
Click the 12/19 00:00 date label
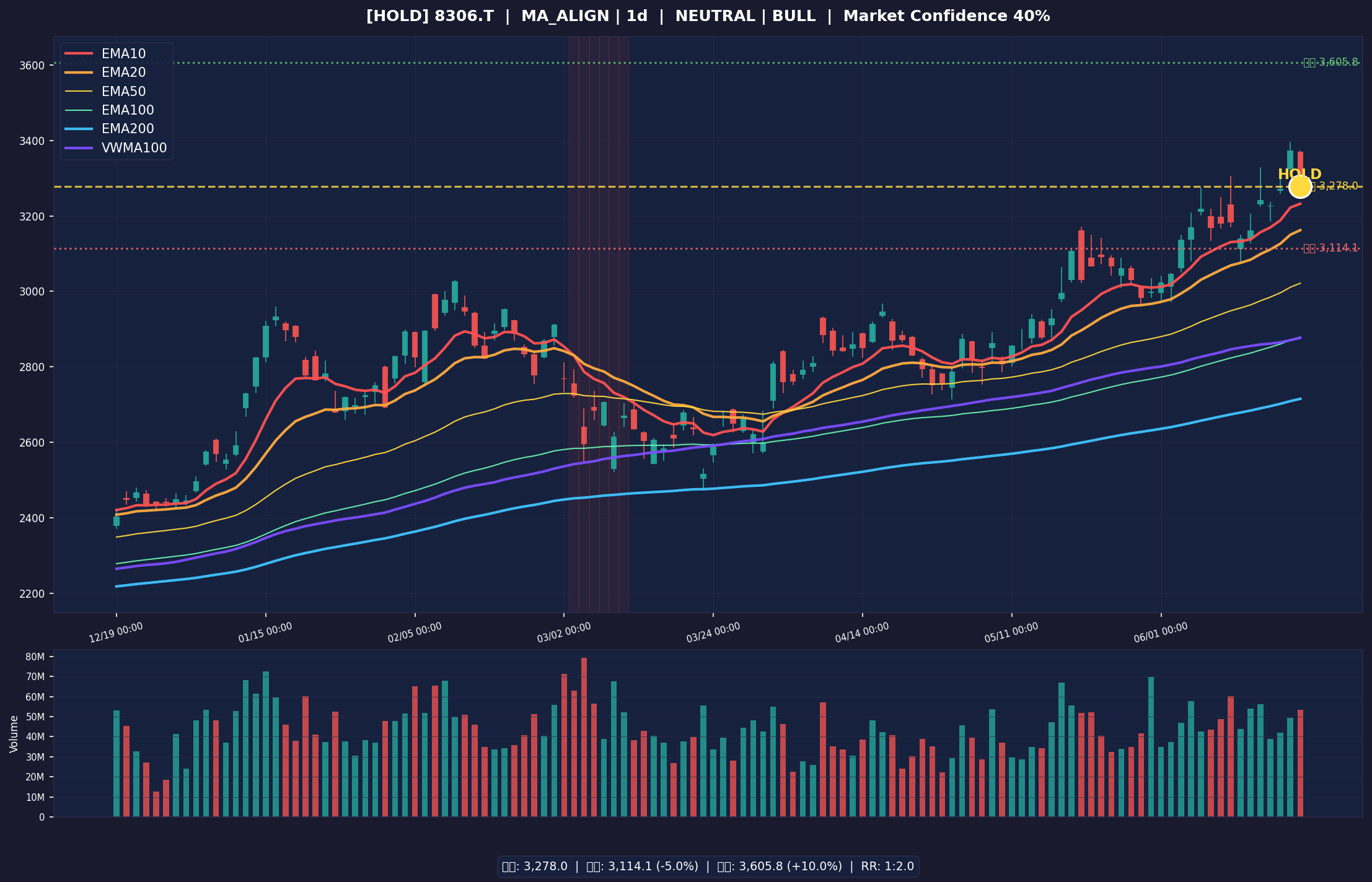point(116,633)
